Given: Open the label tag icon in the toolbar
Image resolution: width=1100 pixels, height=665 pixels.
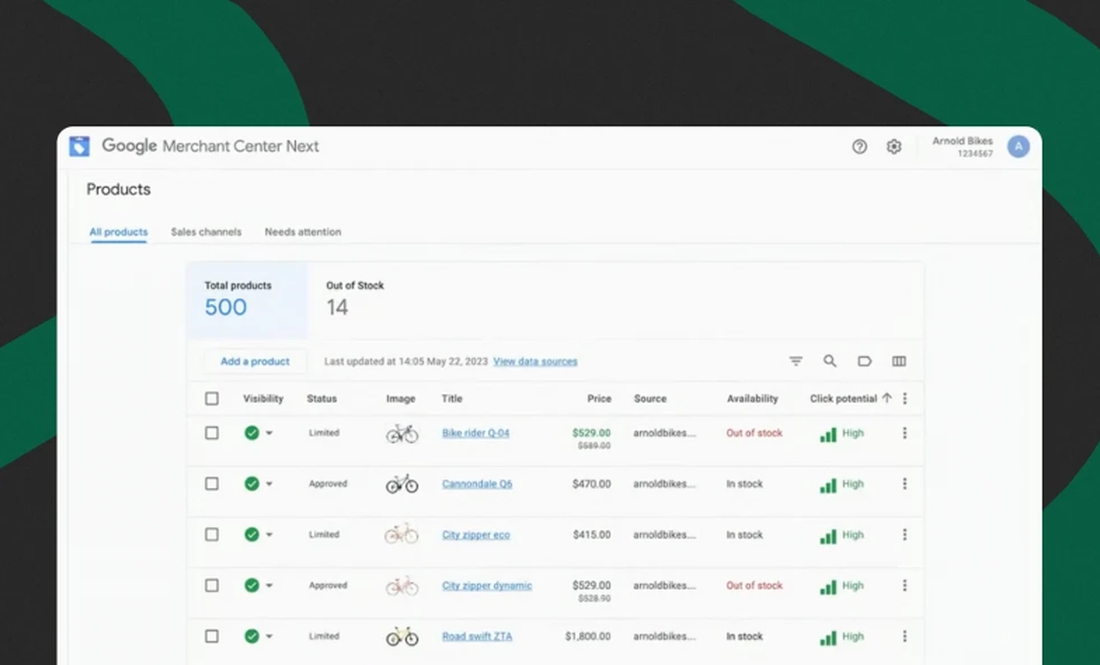Looking at the screenshot, I should (864, 361).
